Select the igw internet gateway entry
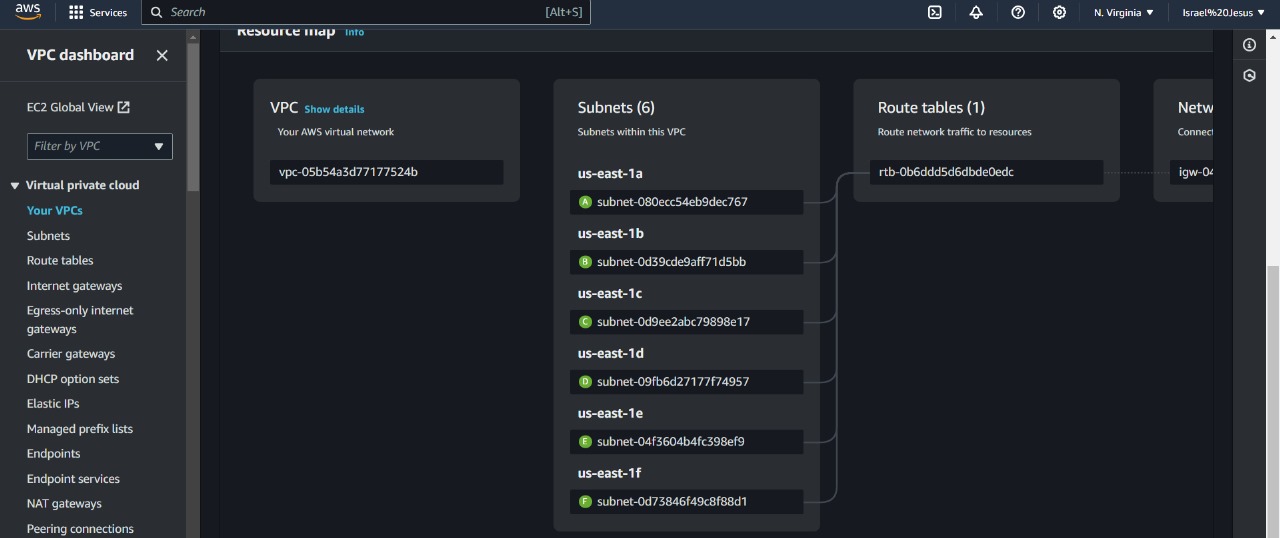This screenshot has height=538, width=1280. pos(1192,172)
